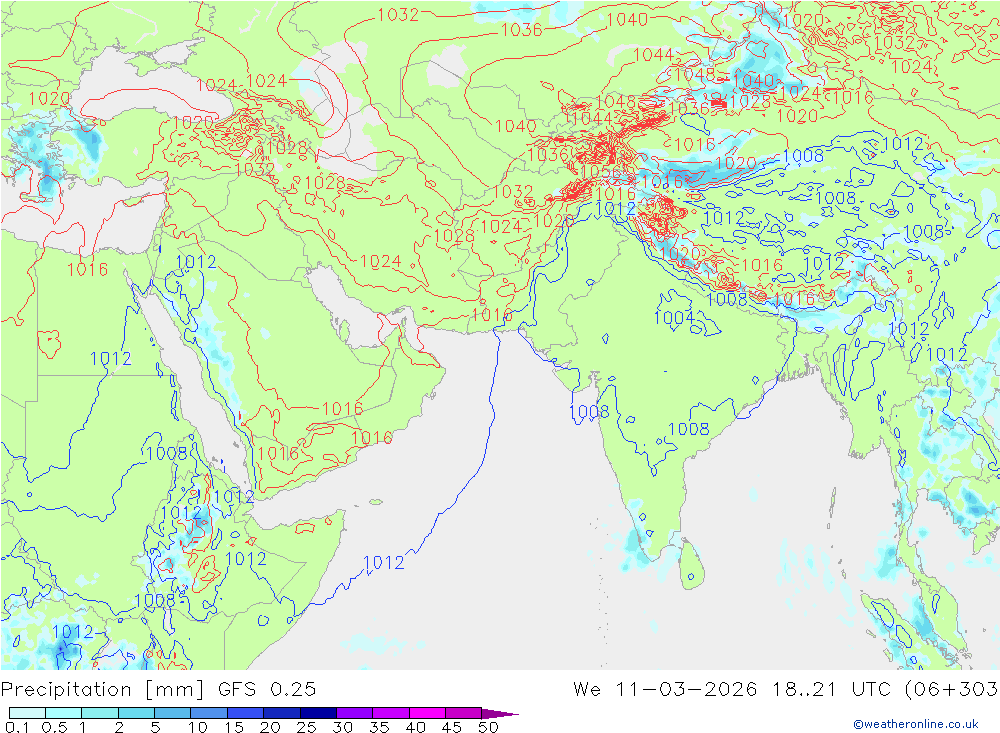Screen dimensions: 1000x733
Task: Open the weatheronline.co.uk copyright link
Action: click(x=916, y=724)
